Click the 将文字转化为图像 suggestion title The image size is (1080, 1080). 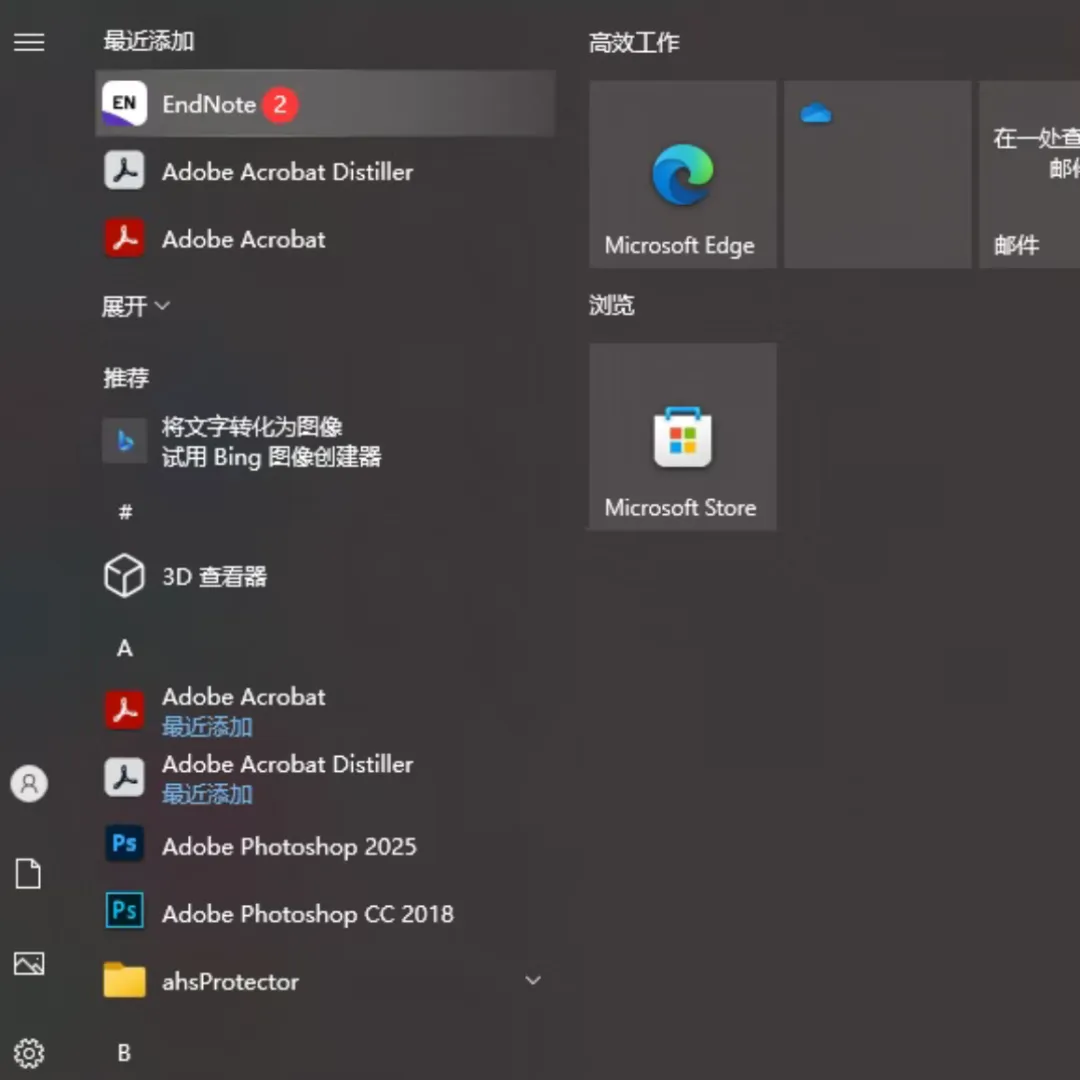[x=252, y=427]
